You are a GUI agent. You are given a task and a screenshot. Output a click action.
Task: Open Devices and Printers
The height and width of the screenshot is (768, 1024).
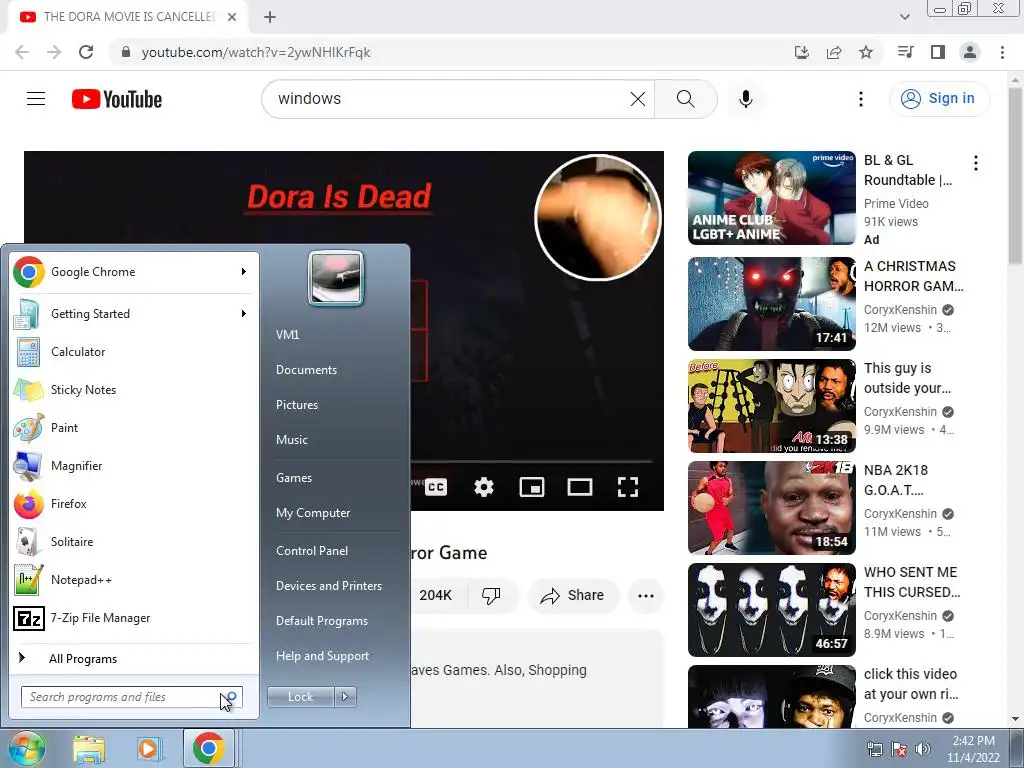coord(329,586)
